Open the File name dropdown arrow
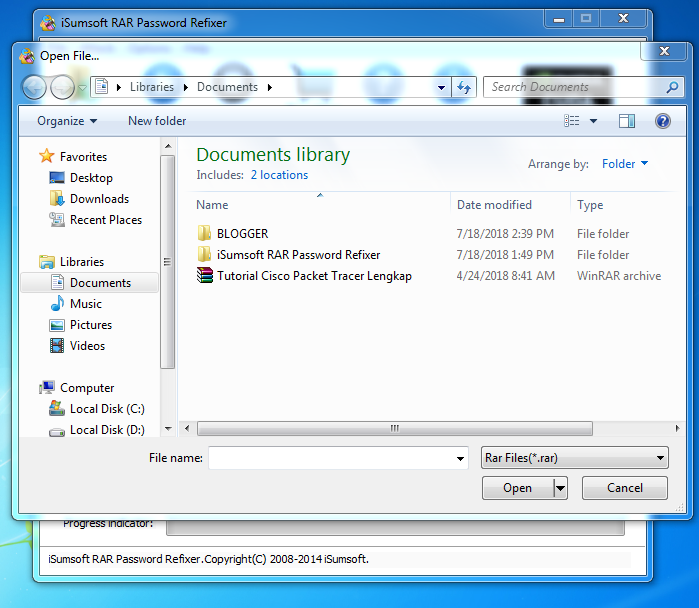This screenshot has width=699, height=608. point(461,458)
